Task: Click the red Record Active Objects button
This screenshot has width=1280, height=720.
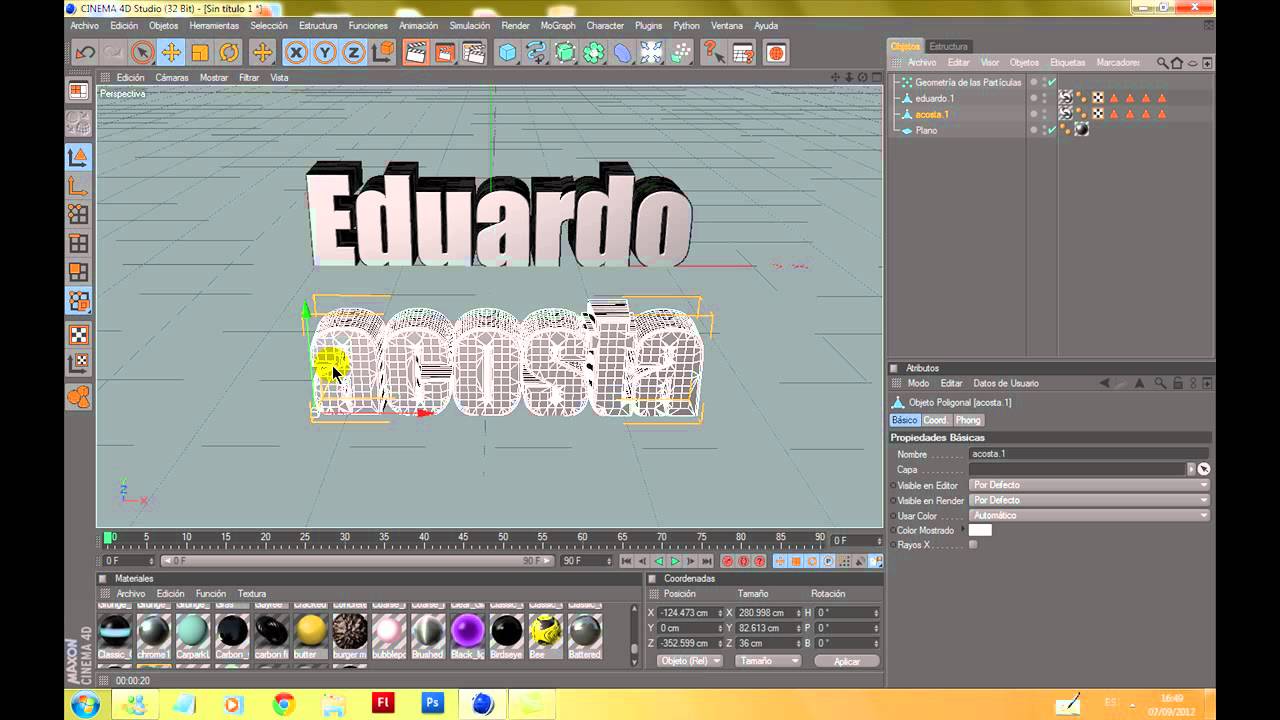Action: click(728, 561)
